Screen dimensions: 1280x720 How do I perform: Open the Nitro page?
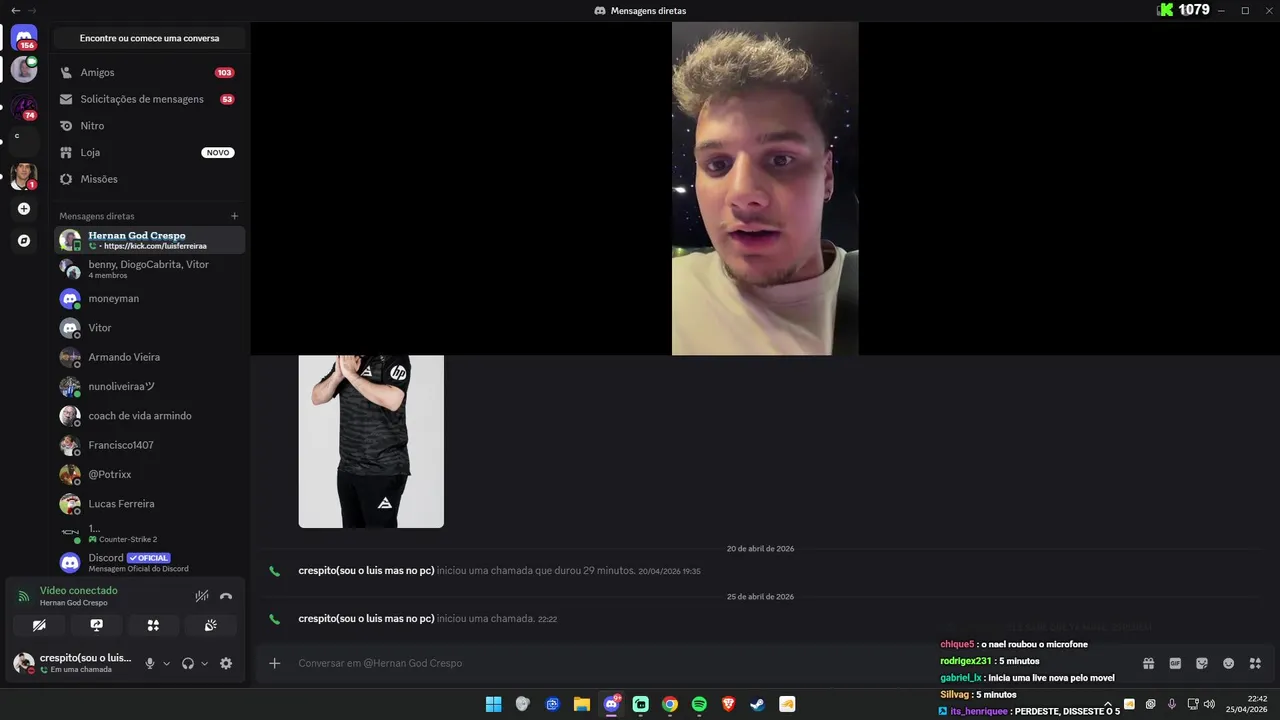(x=149, y=126)
